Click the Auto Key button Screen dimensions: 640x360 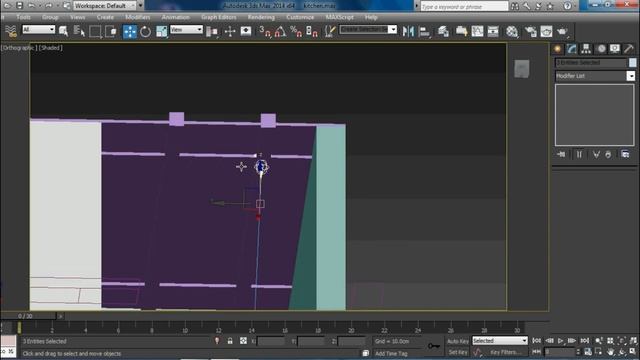point(458,341)
